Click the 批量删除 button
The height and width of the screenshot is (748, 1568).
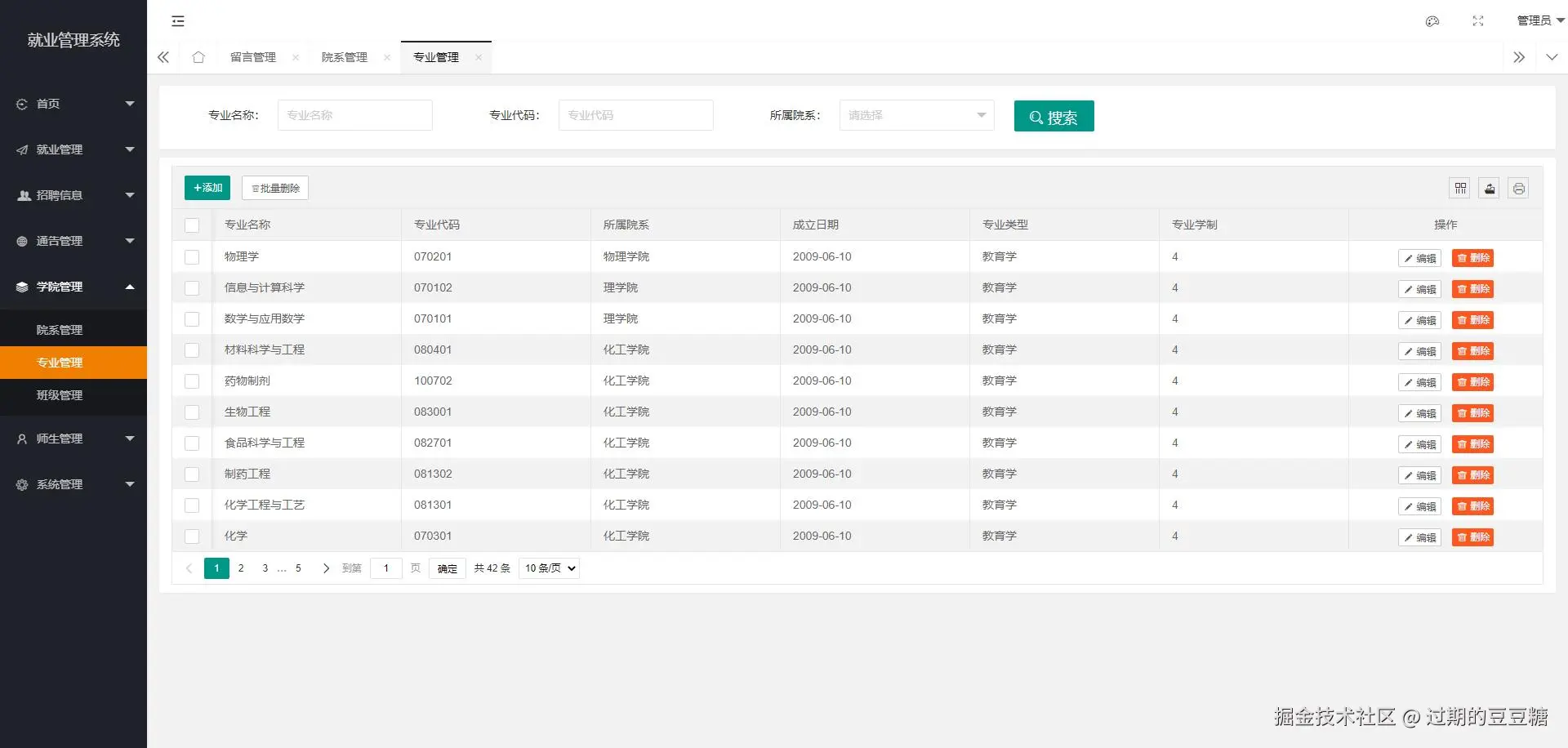point(275,188)
